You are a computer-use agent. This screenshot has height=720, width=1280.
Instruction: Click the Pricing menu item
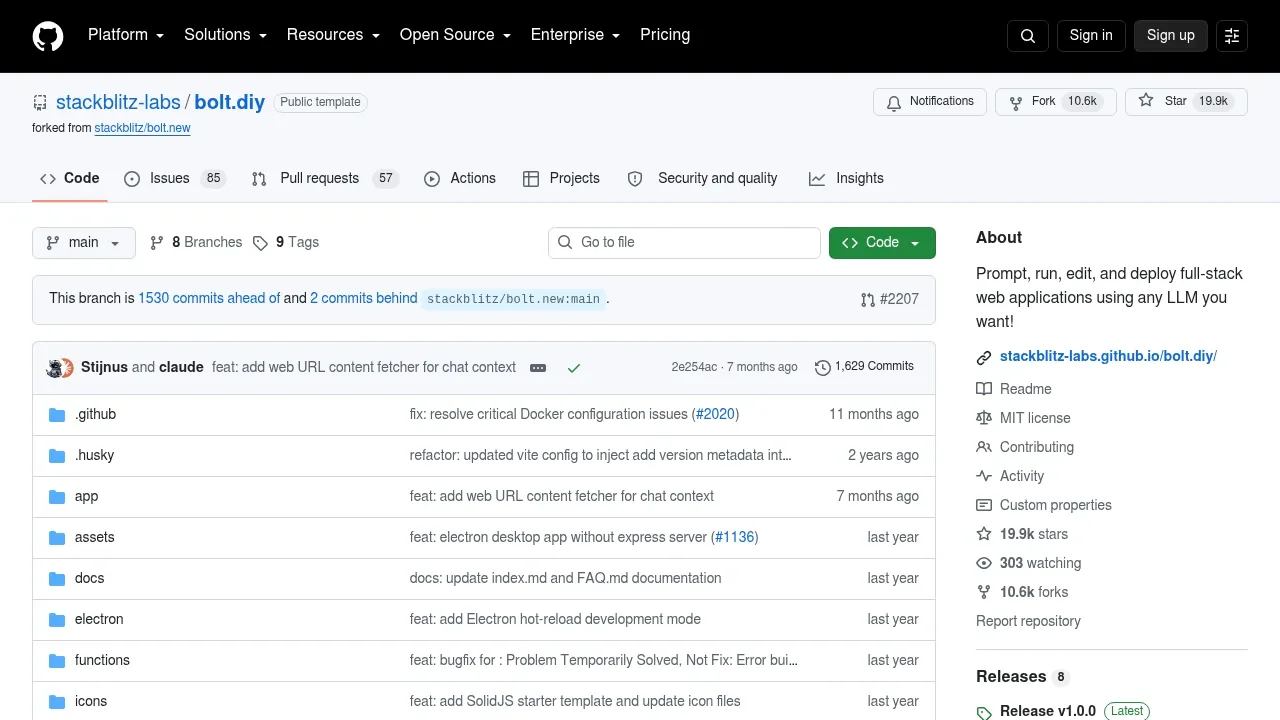[x=665, y=34]
